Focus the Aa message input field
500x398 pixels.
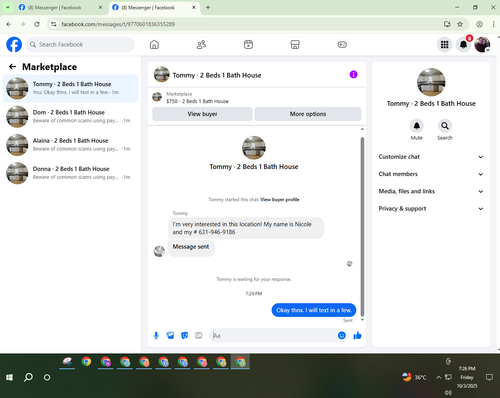coord(273,335)
